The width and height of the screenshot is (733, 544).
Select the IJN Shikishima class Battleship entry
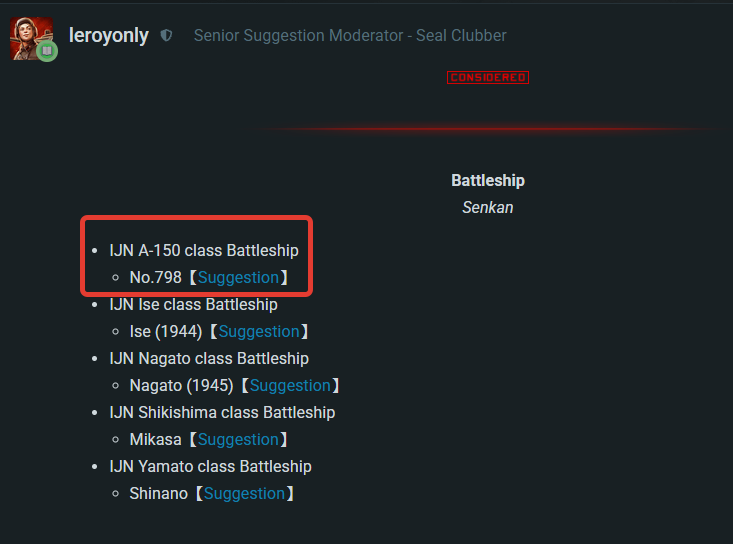(222, 413)
